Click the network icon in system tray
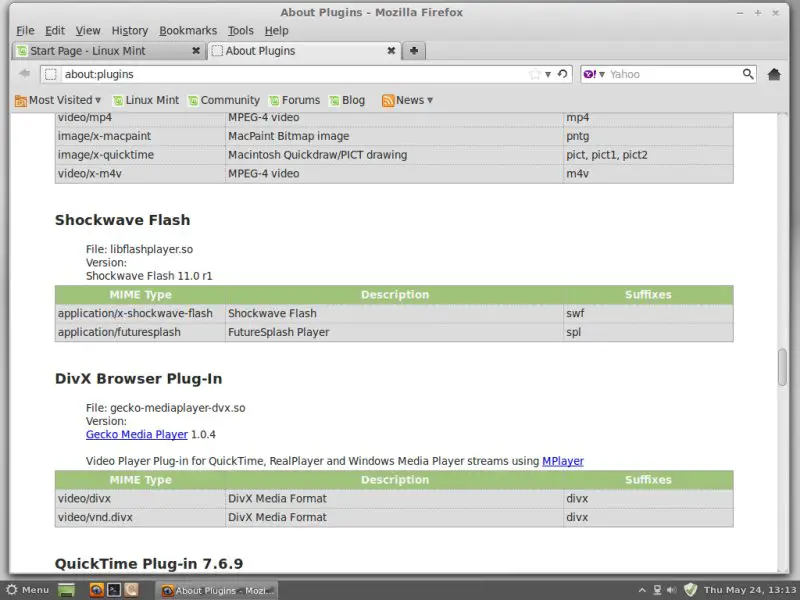This screenshot has width=800, height=600. [657, 590]
